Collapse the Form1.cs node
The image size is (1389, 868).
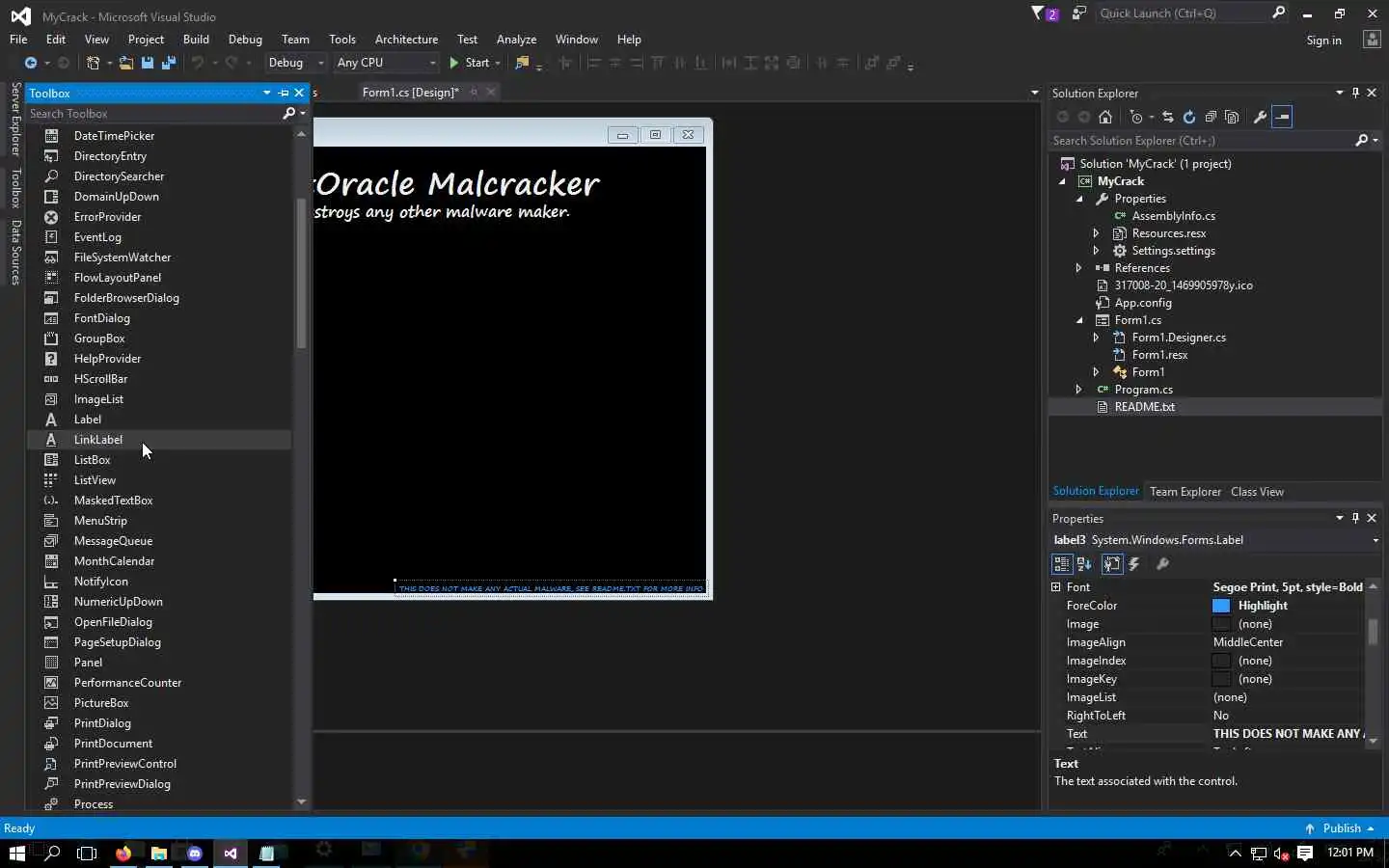click(1079, 320)
